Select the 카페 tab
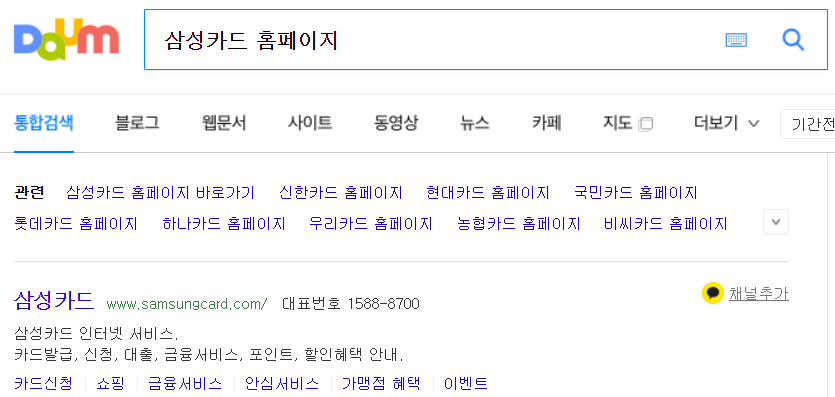The height and width of the screenshot is (397, 835). click(546, 123)
